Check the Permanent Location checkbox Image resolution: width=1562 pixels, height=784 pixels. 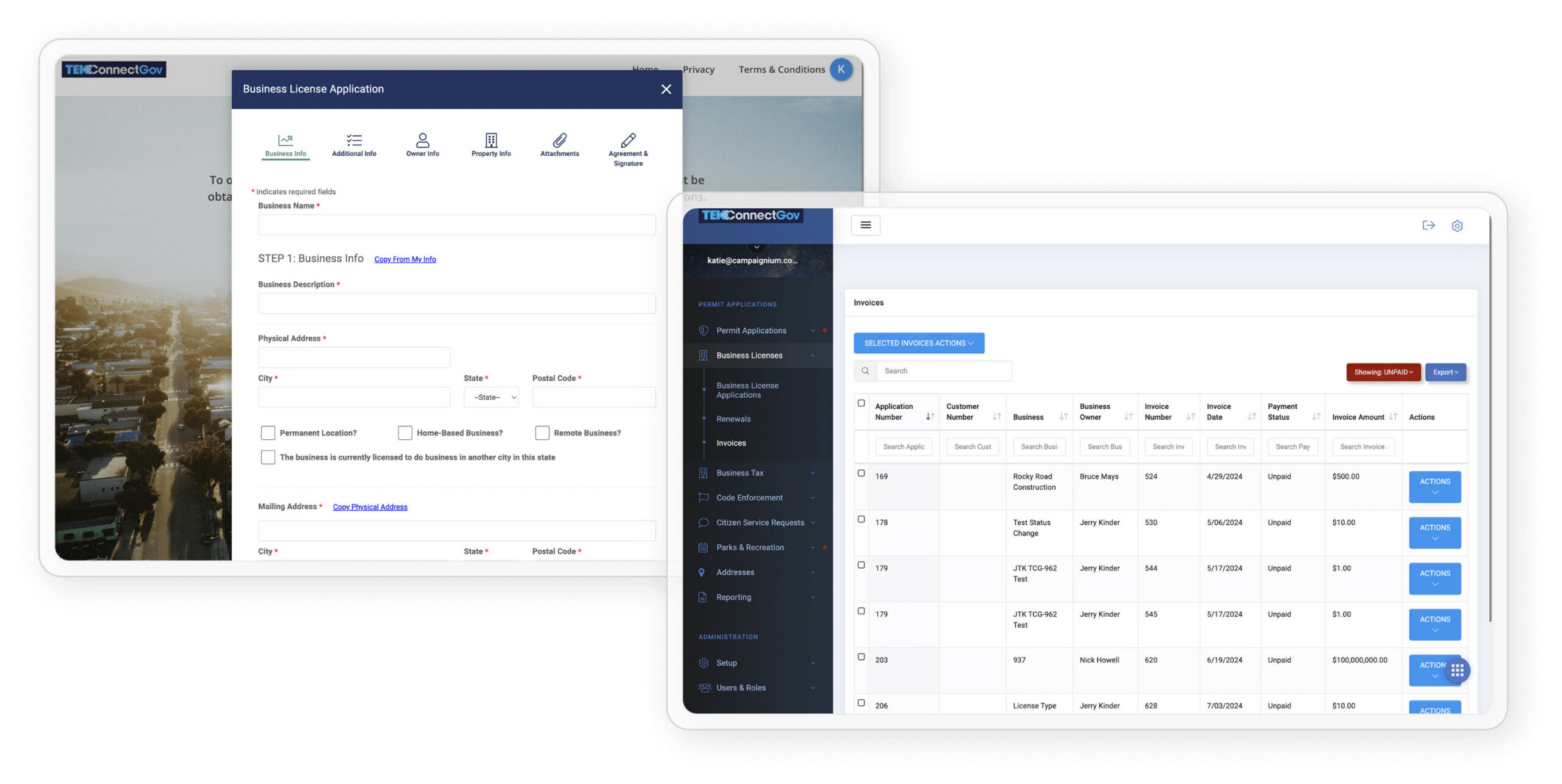click(268, 433)
